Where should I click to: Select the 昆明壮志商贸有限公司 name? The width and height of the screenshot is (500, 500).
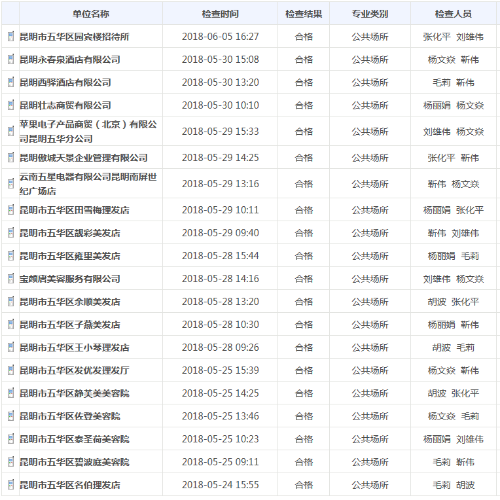[65, 105]
